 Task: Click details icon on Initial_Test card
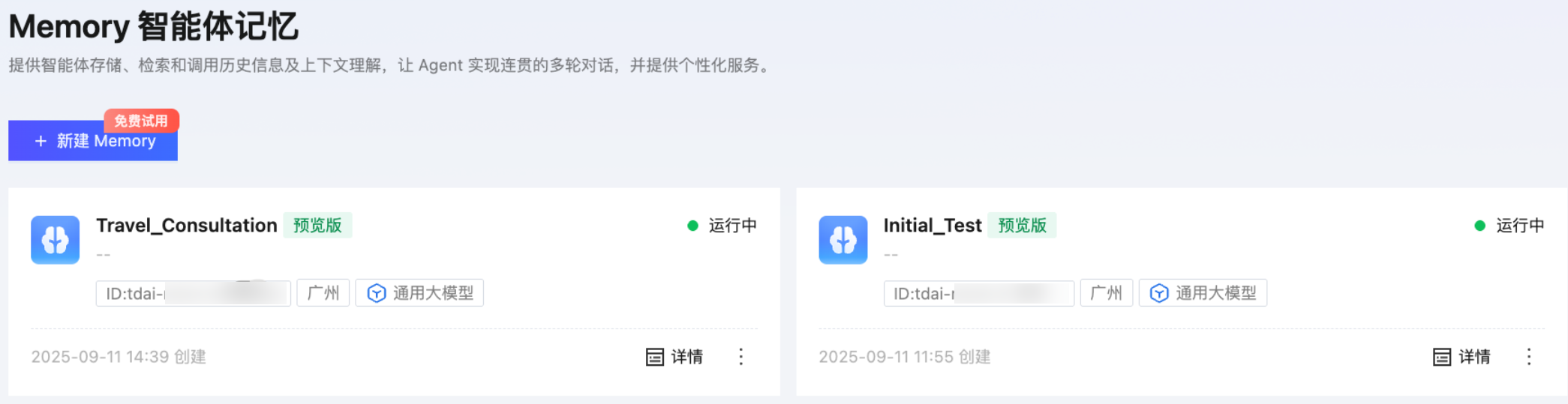pos(1441,357)
